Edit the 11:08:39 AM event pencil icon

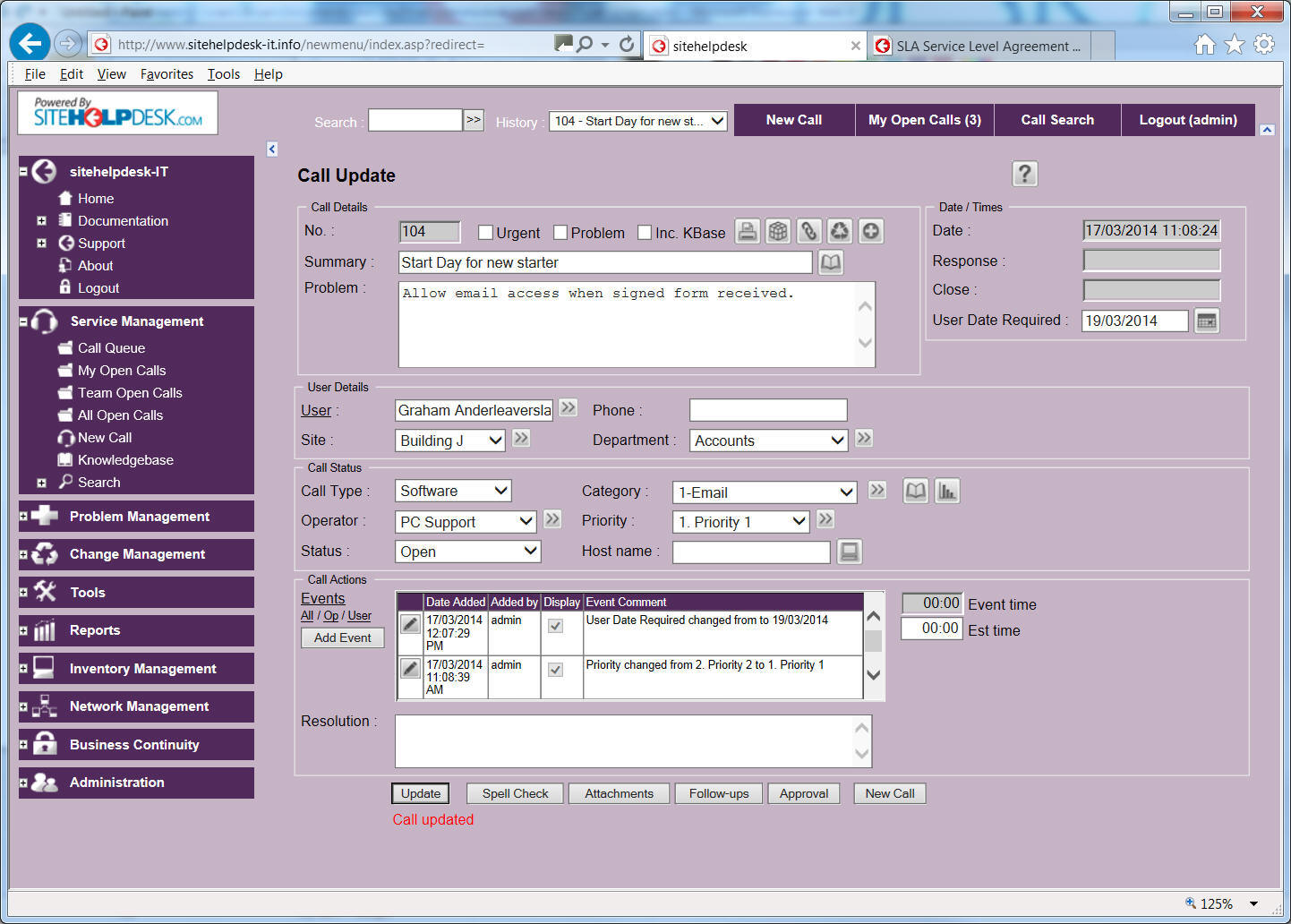410,668
